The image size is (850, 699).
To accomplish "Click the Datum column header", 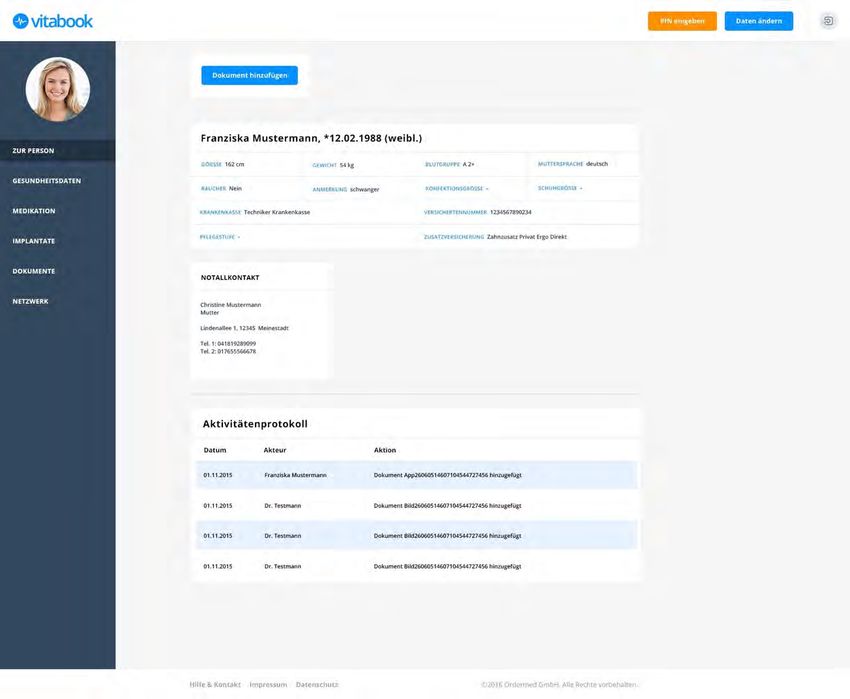I will 215,450.
